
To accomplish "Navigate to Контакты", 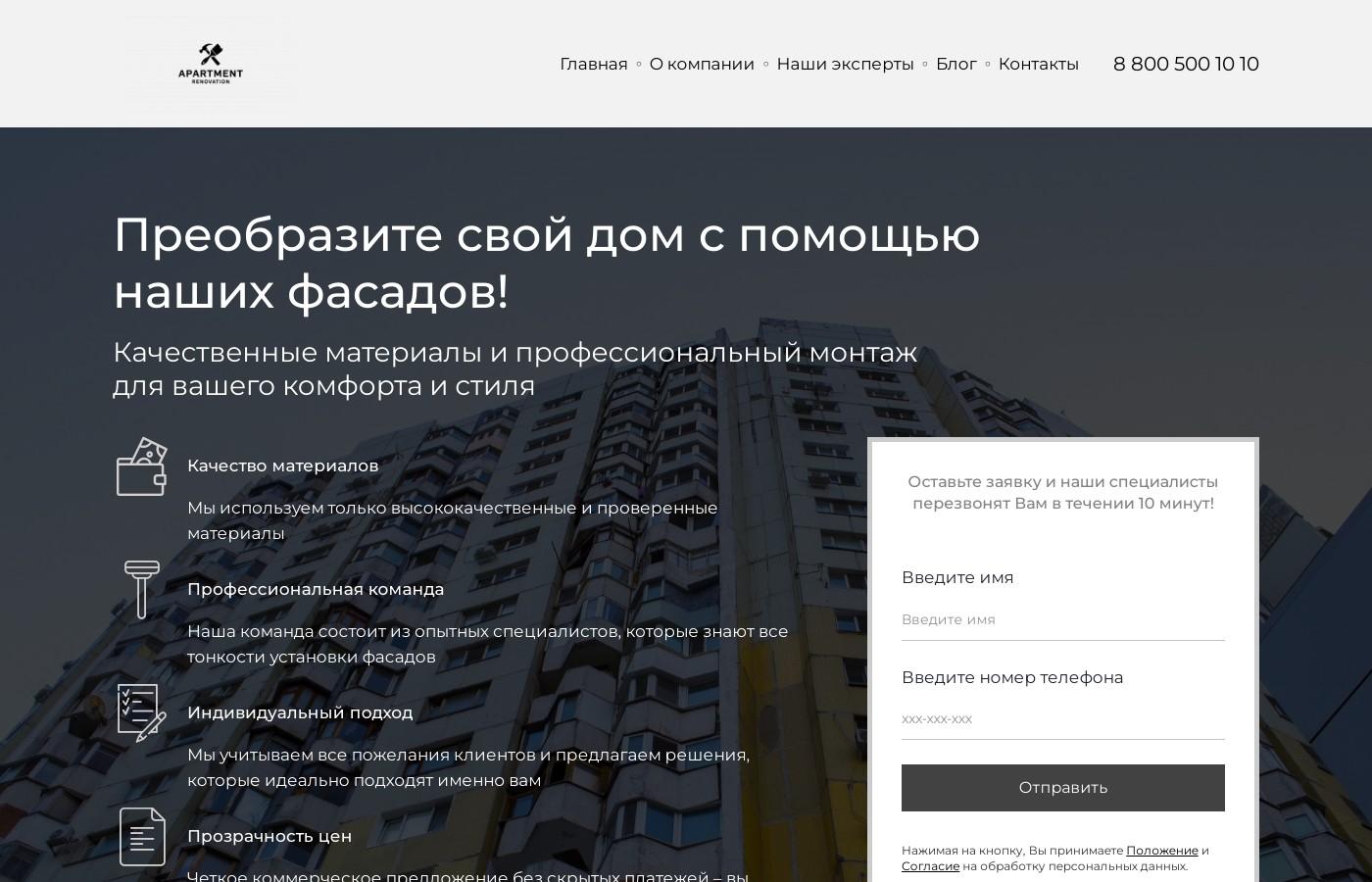I will click(1038, 64).
